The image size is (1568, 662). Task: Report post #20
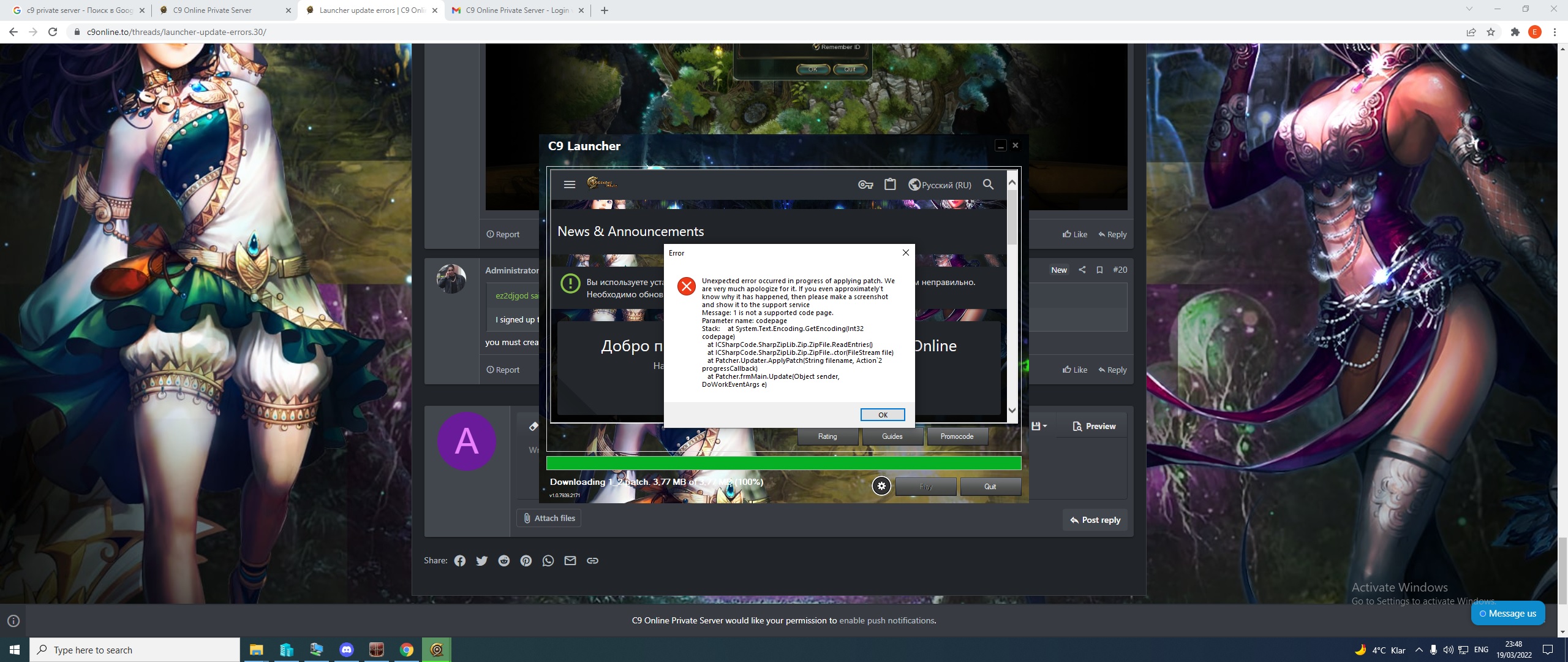tap(502, 370)
